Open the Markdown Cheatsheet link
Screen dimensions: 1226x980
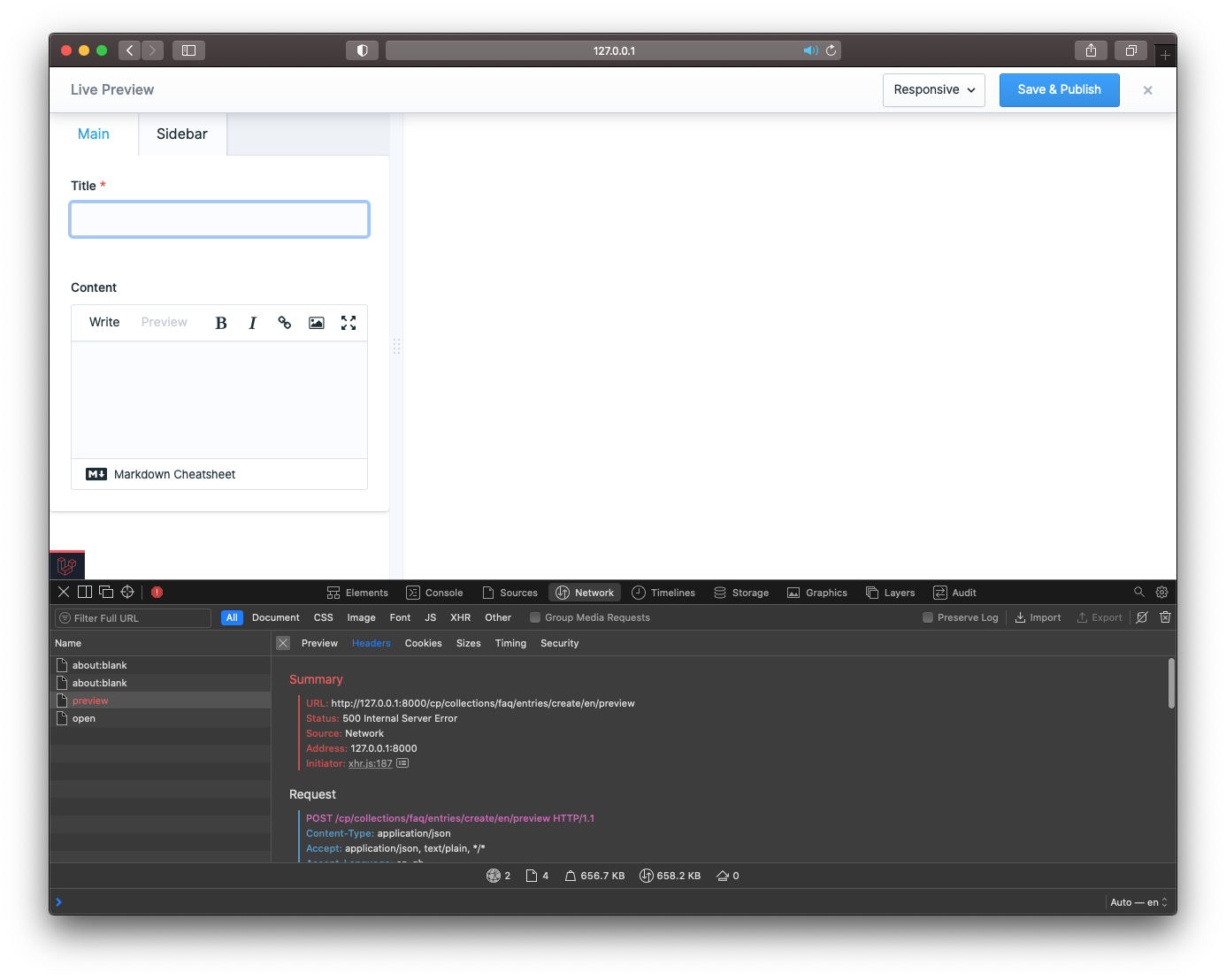point(174,474)
